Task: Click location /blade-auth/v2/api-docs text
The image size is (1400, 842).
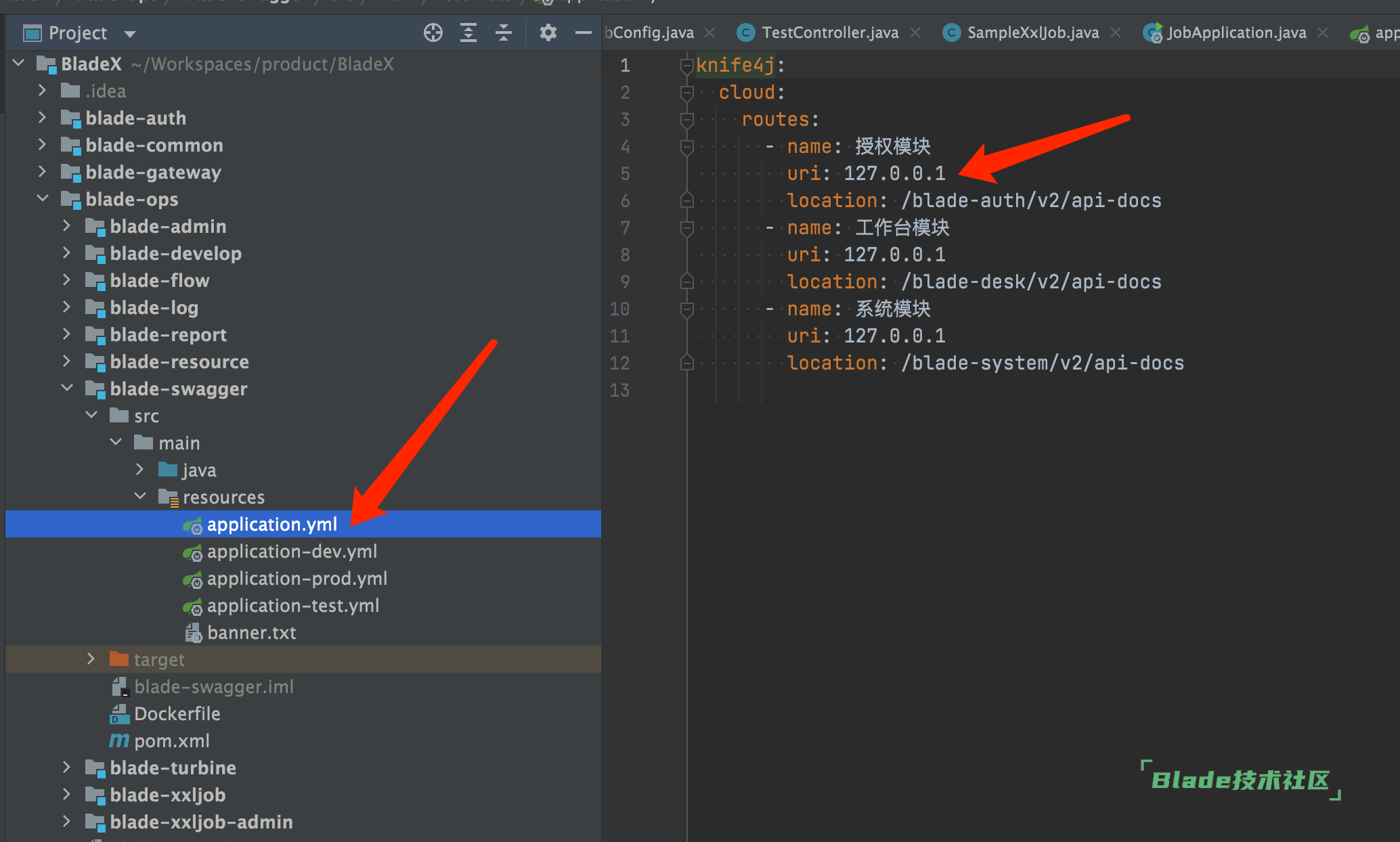Action: pos(1031,200)
